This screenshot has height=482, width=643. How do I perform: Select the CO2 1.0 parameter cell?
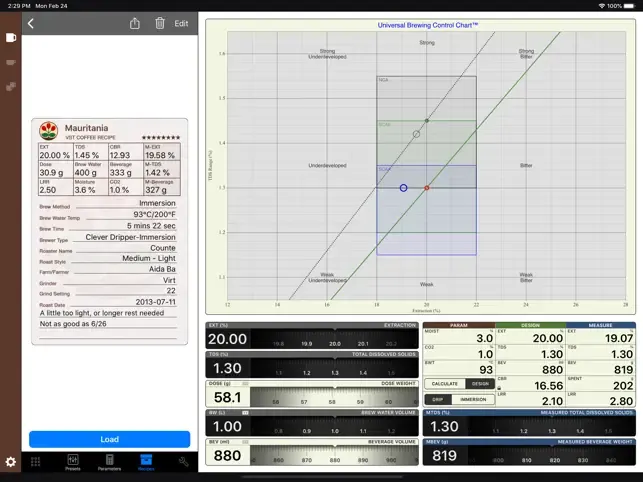tap(459, 352)
